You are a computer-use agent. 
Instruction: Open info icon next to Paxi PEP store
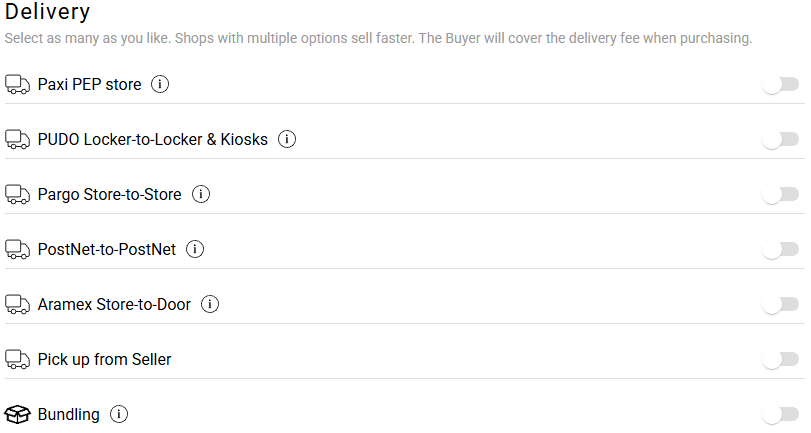pyautogui.click(x=160, y=84)
